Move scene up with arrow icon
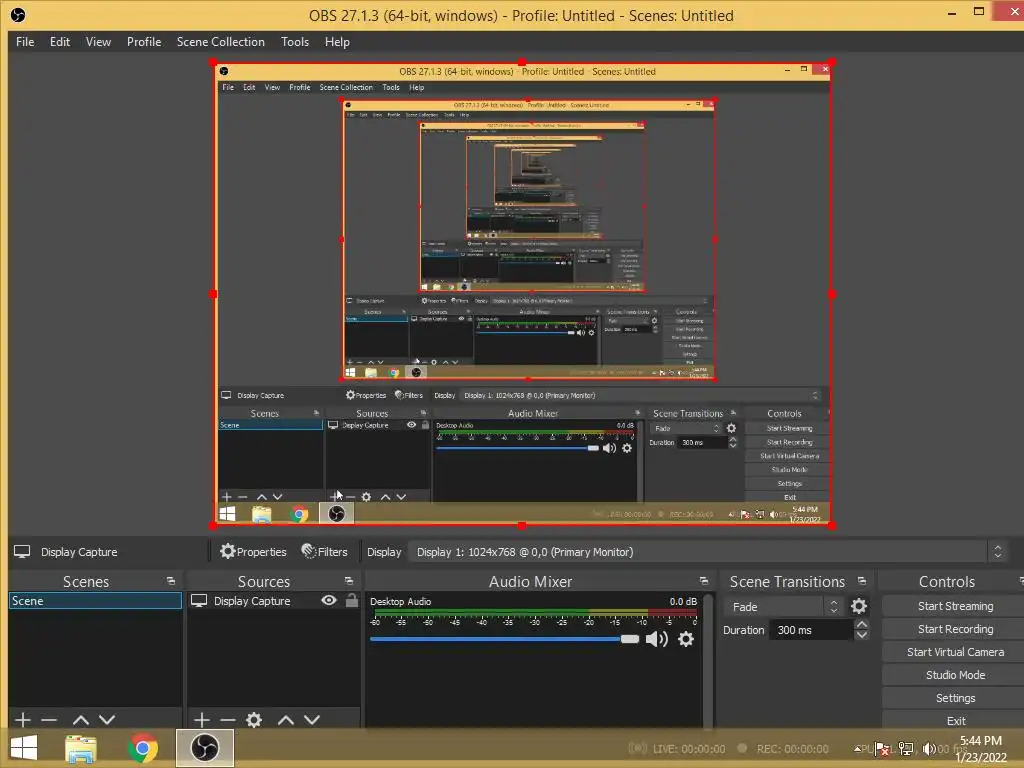The image size is (1024, 768). [x=81, y=720]
